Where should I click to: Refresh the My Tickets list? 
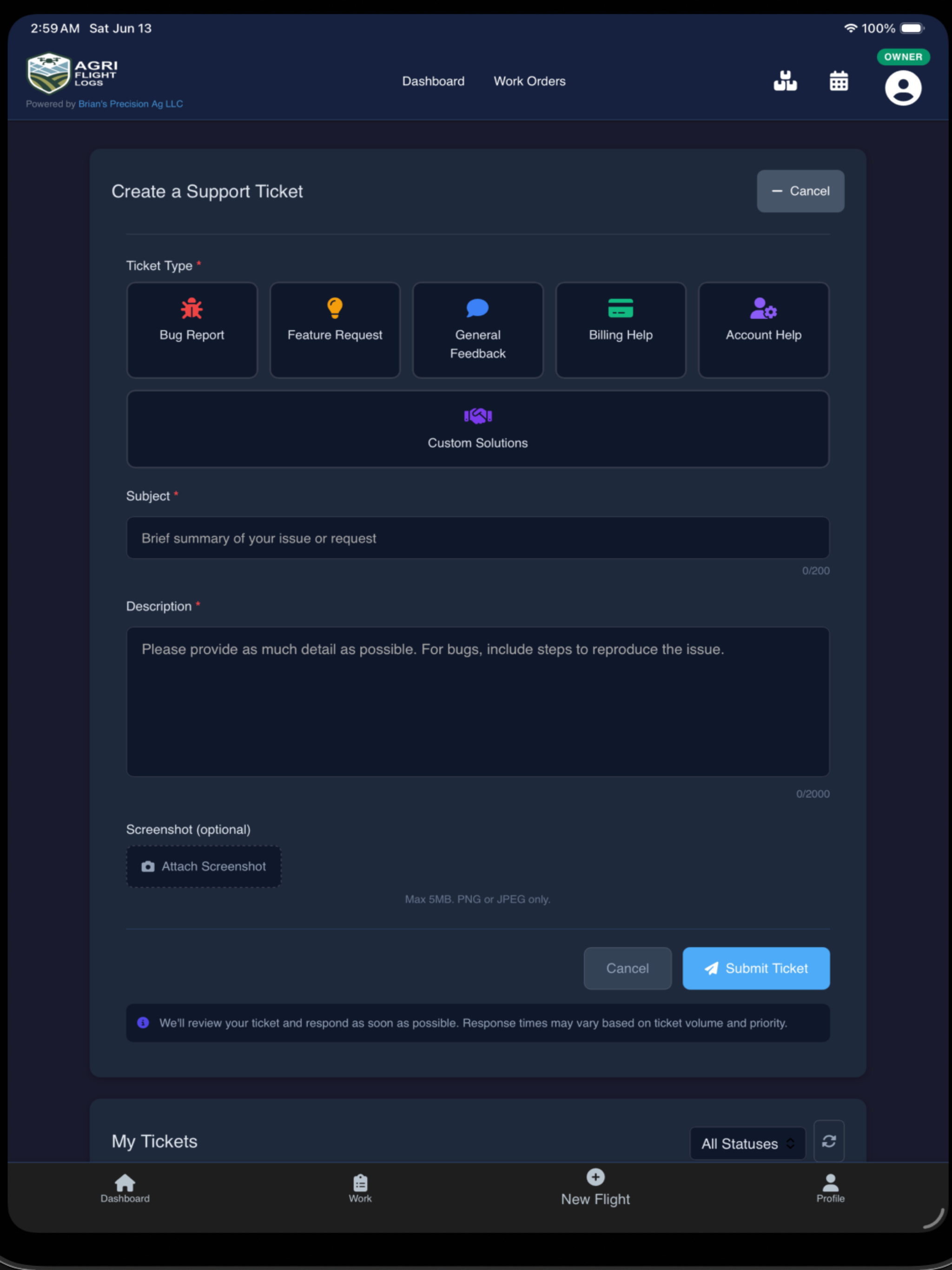pyautogui.click(x=828, y=1141)
